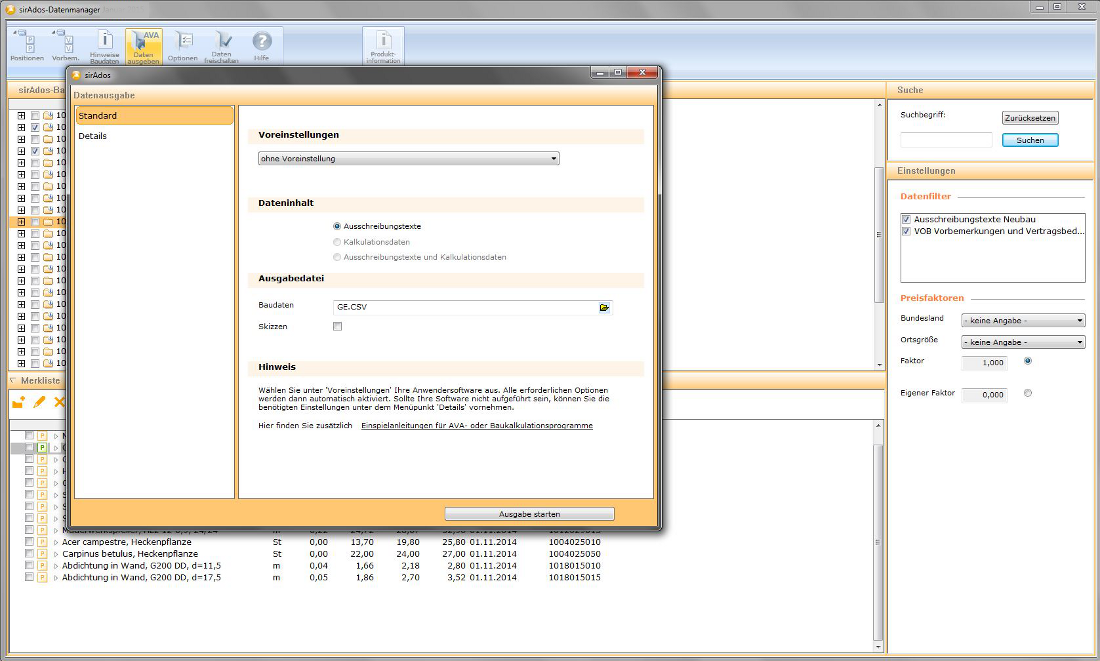The width and height of the screenshot is (1100, 661).
Task: Click the pencil edit icon in Merkliste
Action: (x=39, y=402)
